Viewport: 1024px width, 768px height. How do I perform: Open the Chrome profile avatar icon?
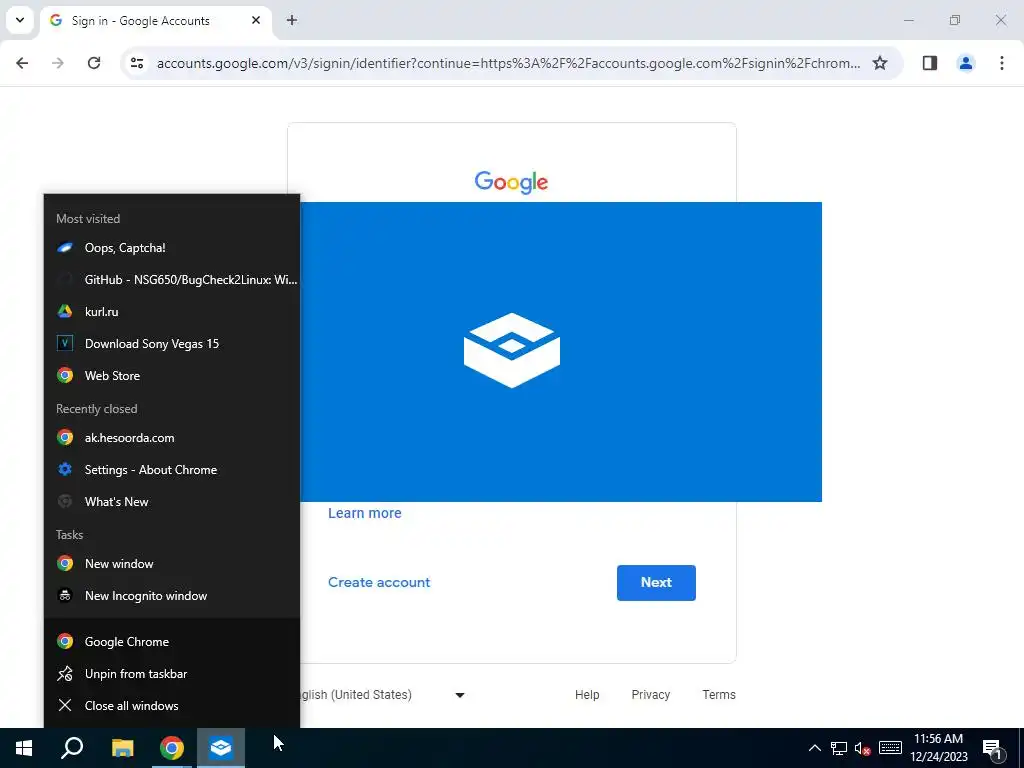966,63
